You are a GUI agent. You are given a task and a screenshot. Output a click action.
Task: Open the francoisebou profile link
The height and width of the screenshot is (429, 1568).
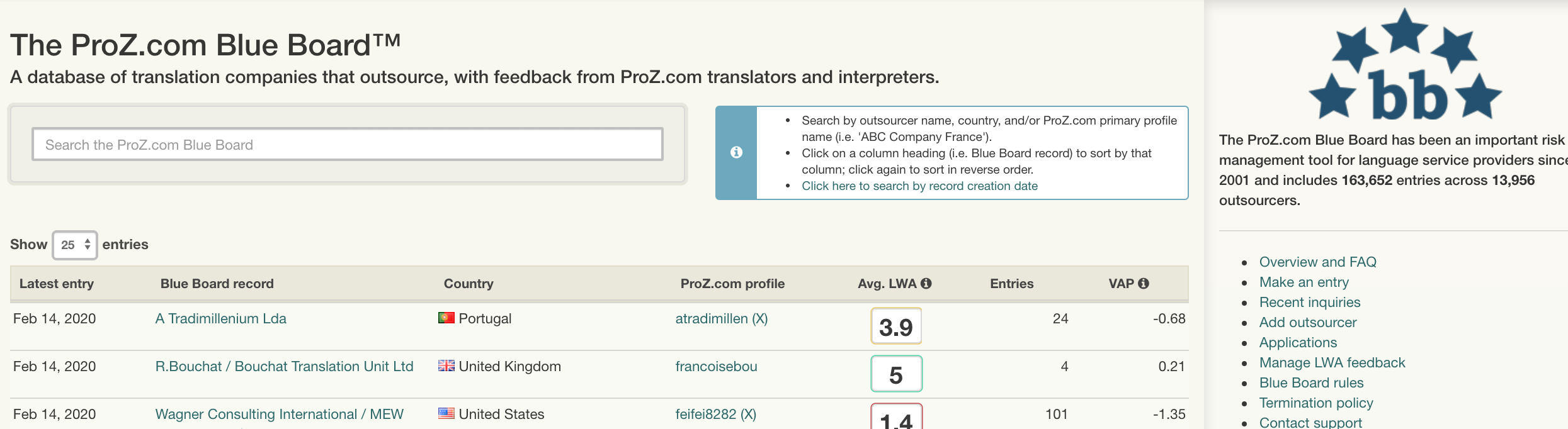(x=717, y=366)
